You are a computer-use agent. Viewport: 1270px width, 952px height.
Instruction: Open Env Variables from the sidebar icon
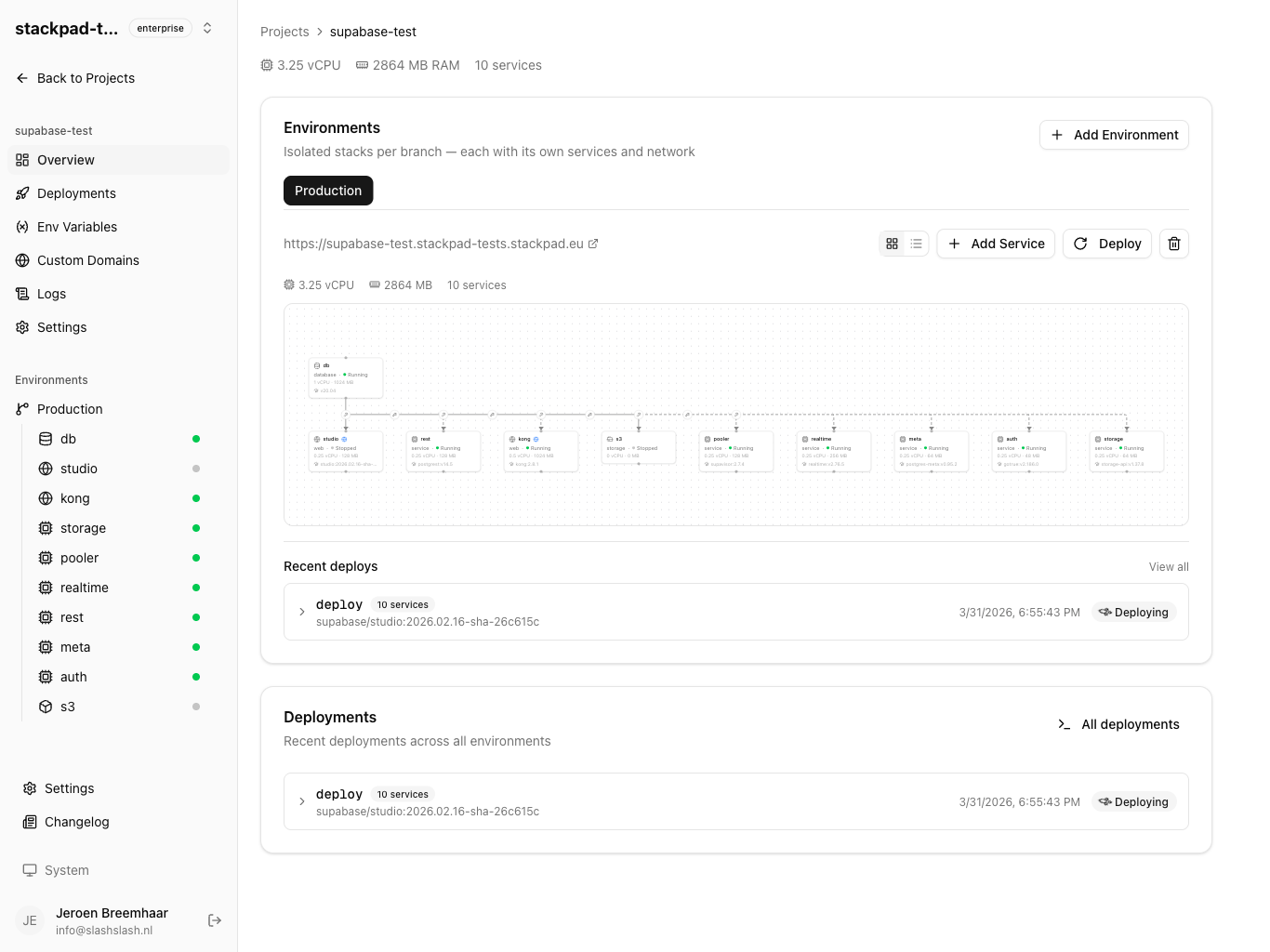pos(21,227)
